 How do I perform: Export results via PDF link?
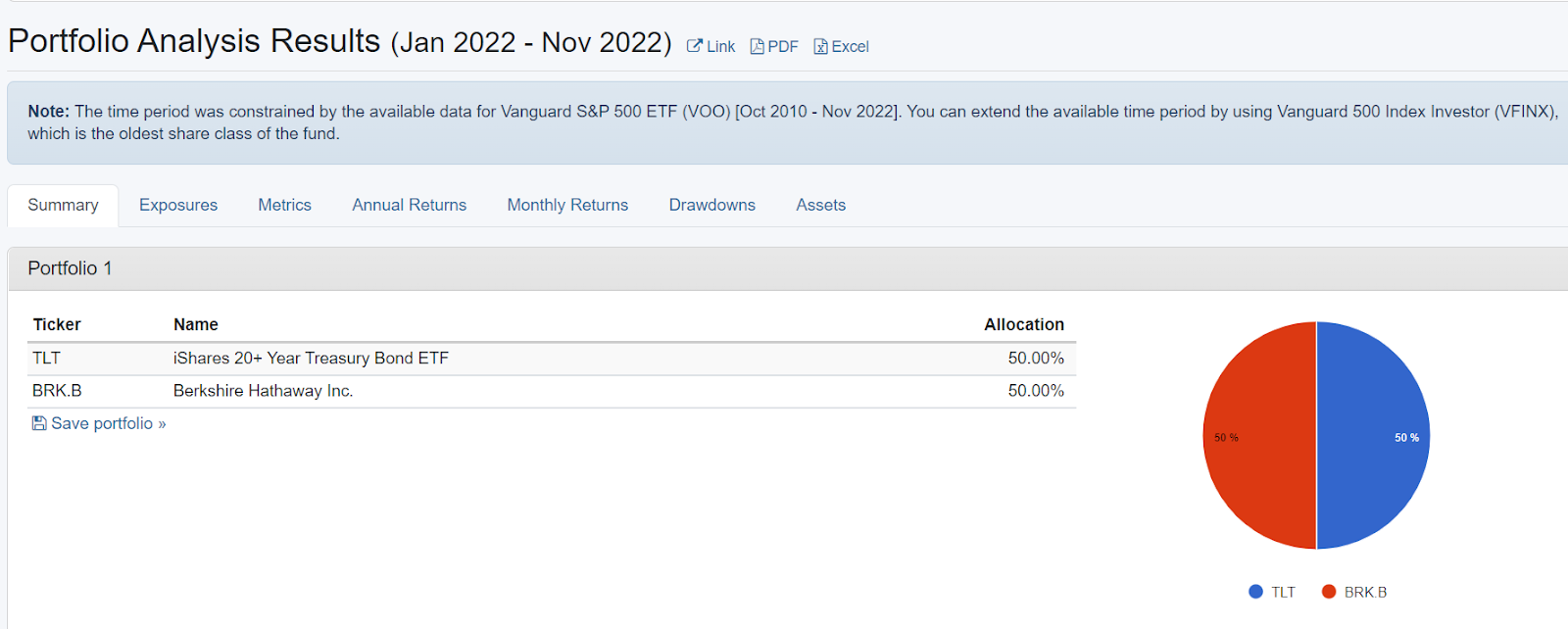pyautogui.click(x=774, y=46)
